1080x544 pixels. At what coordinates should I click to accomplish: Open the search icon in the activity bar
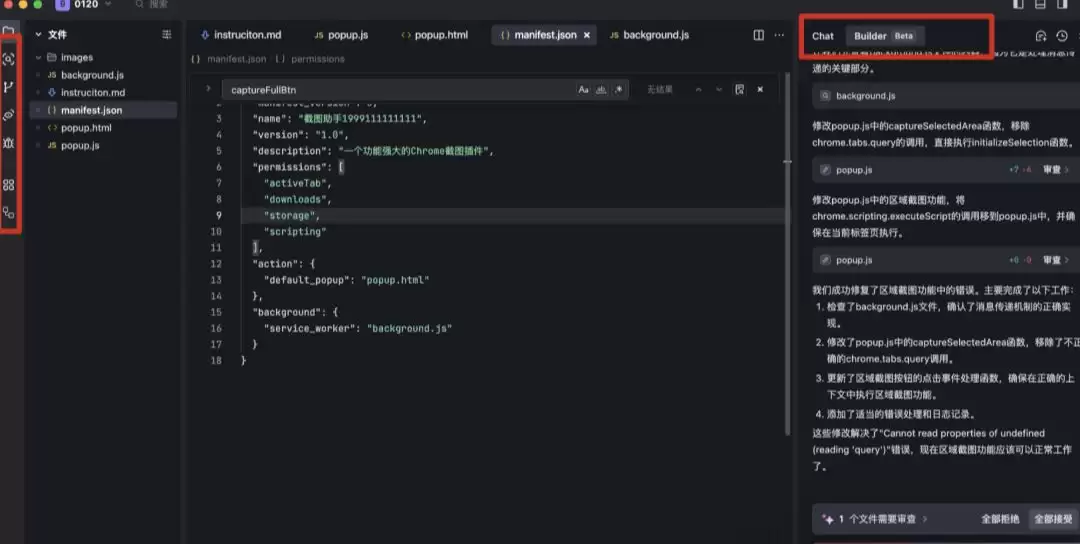[x=9, y=59]
